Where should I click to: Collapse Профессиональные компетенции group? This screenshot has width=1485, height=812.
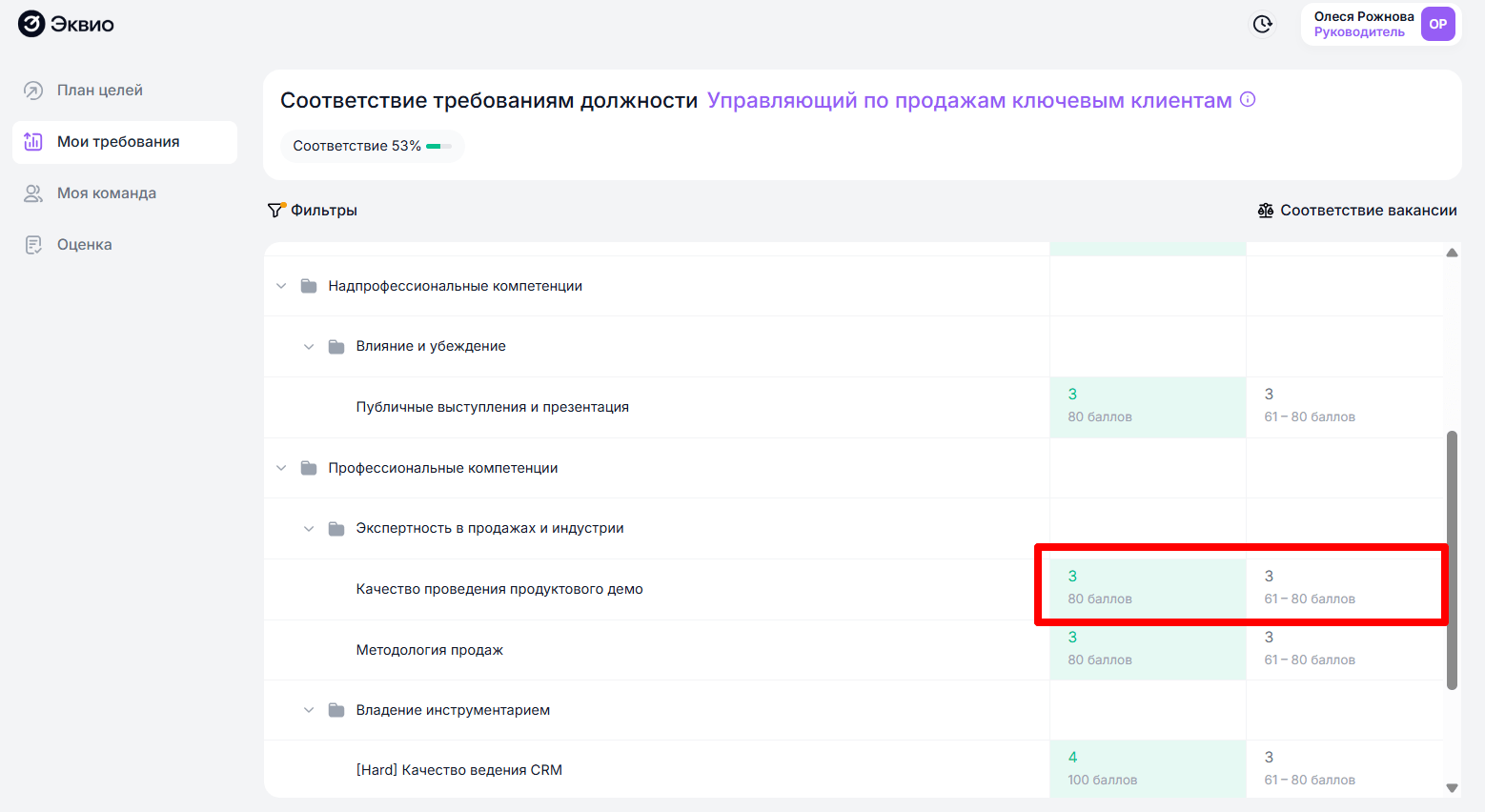pyautogui.click(x=281, y=468)
